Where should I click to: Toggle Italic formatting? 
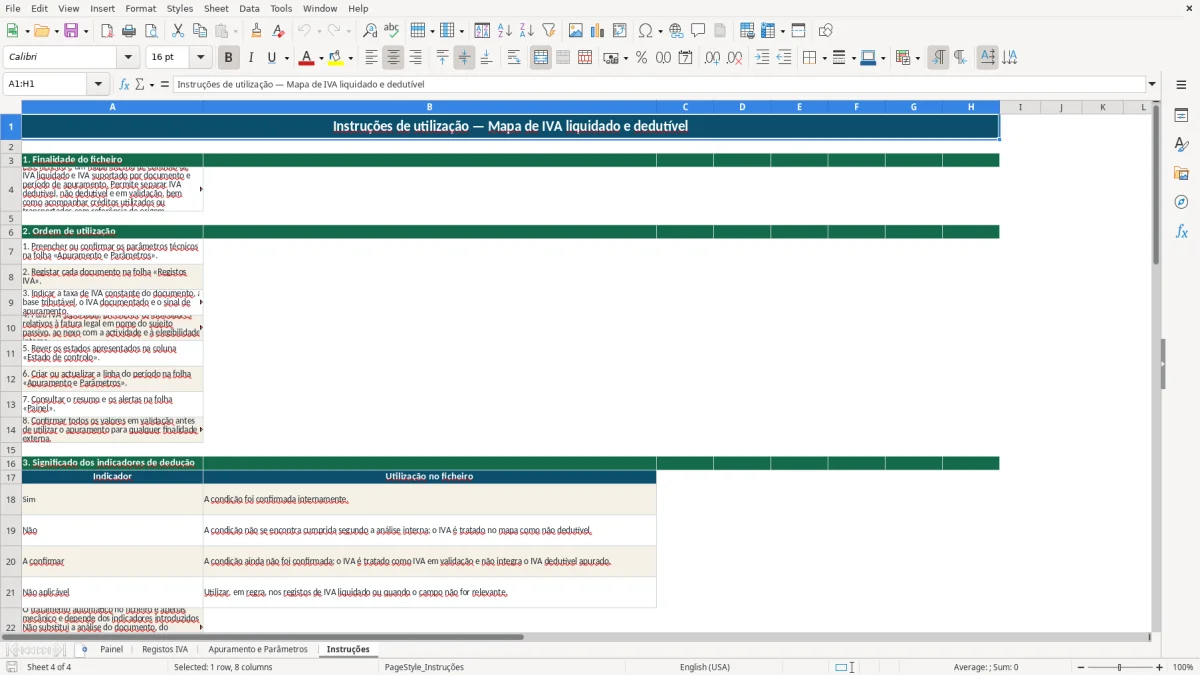[251, 58]
